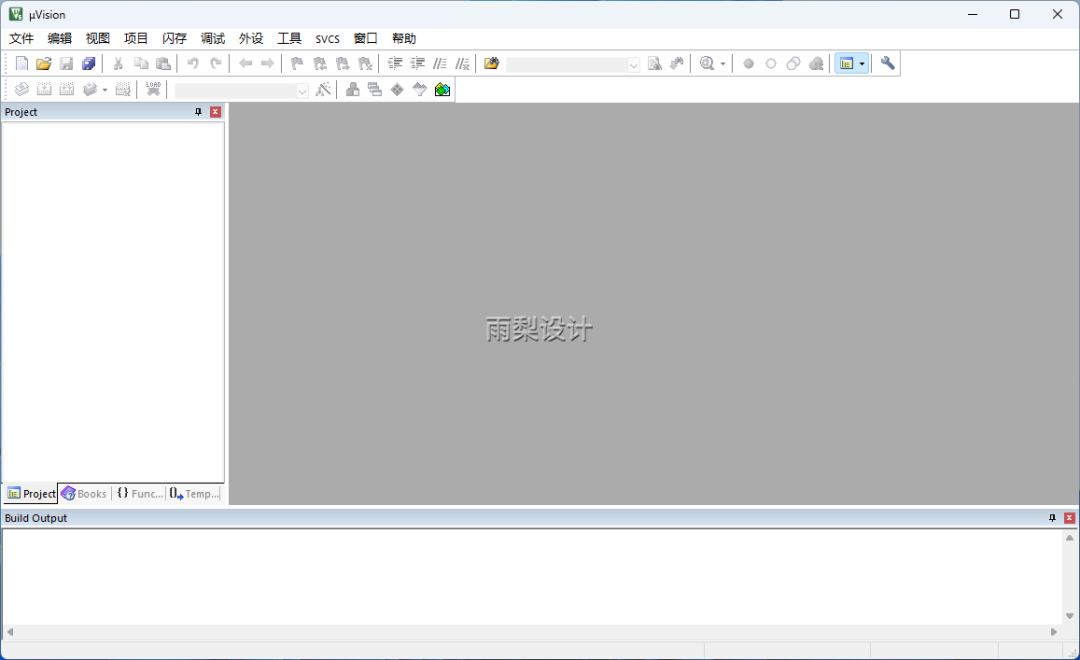This screenshot has width=1080, height=660.
Task: Open the Select Target combo box
Action: click(x=240, y=89)
